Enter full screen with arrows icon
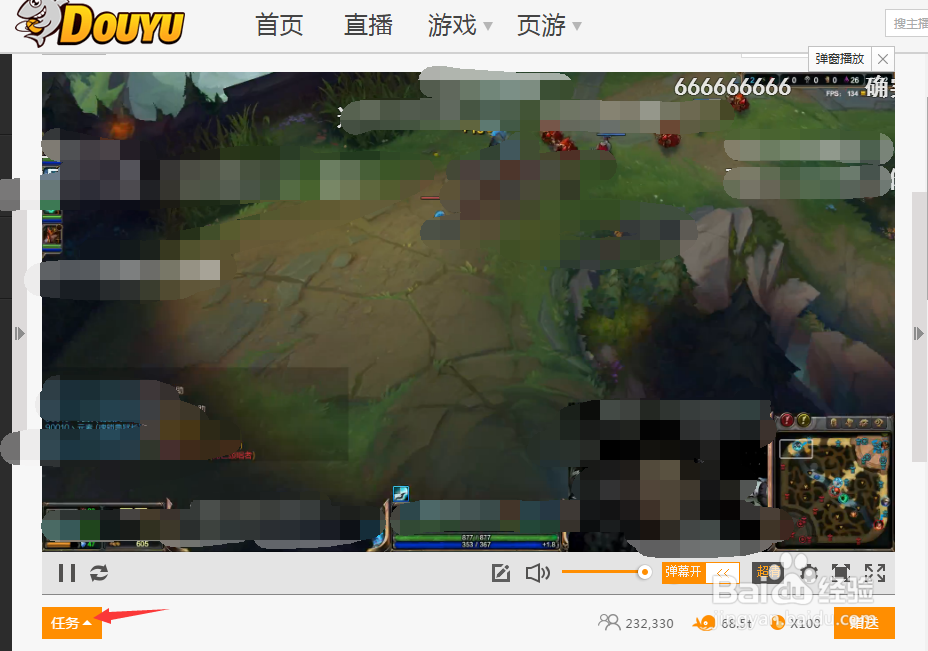The height and width of the screenshot is (651, 928). [x=875, y=573]
